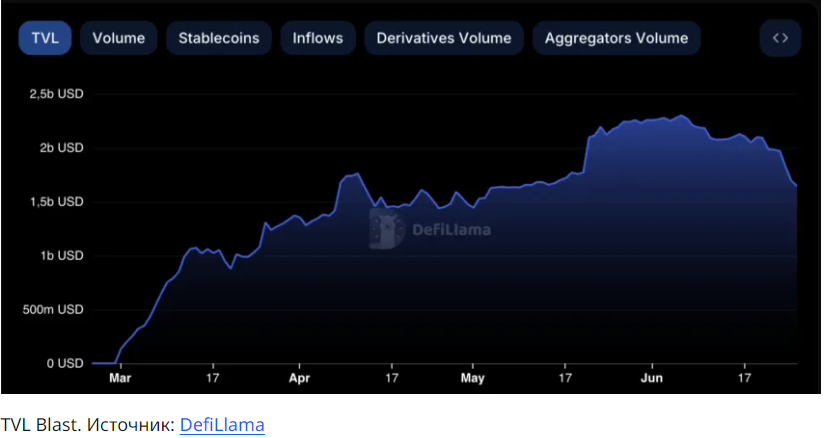Click the May date label

click(x=472, y=378)
